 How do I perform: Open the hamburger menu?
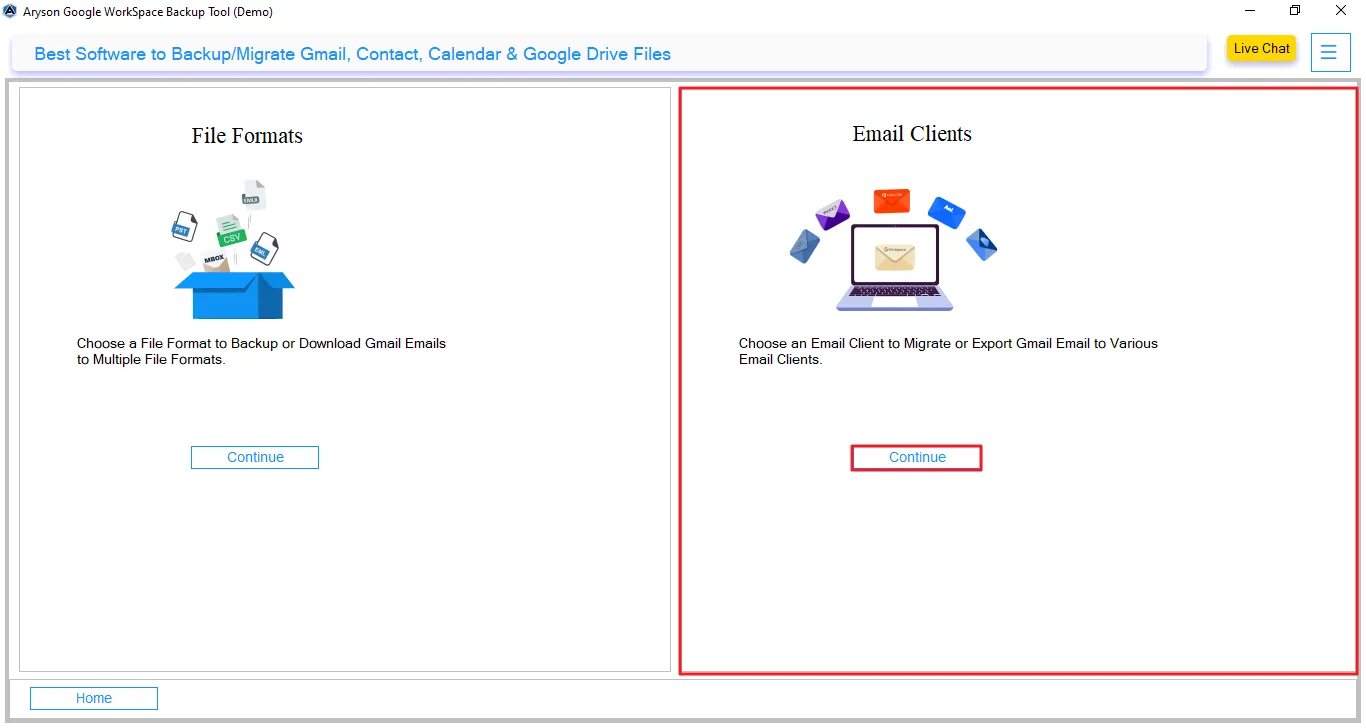click(x=1330, y=52)
